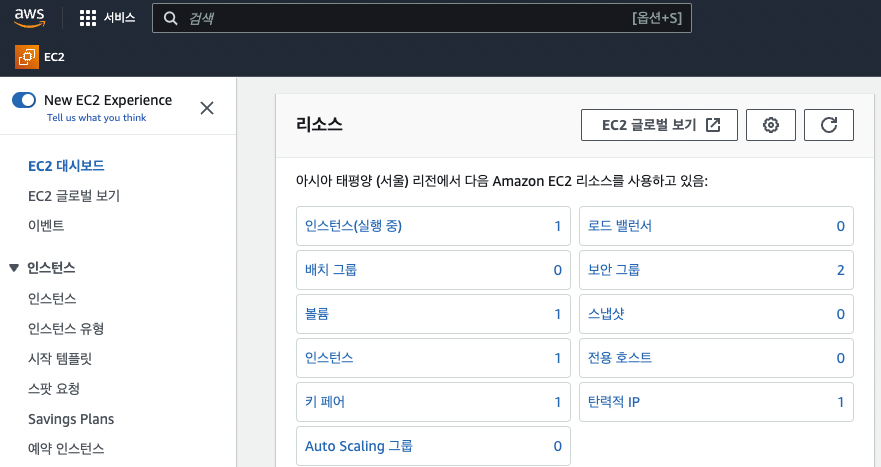Open 스팟 요청 in sidebar
881x467 pixels.
click(x=54, y=388)
